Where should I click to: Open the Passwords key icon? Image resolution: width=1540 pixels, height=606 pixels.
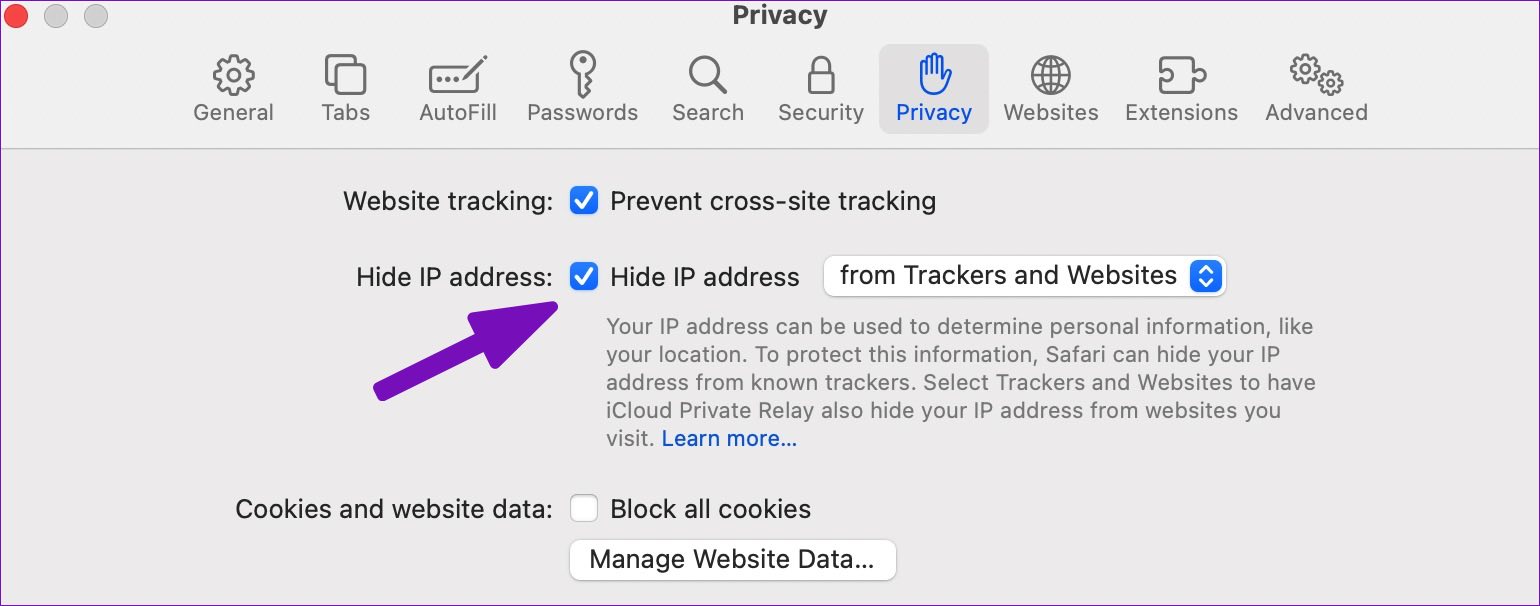[x=582, y=75]
